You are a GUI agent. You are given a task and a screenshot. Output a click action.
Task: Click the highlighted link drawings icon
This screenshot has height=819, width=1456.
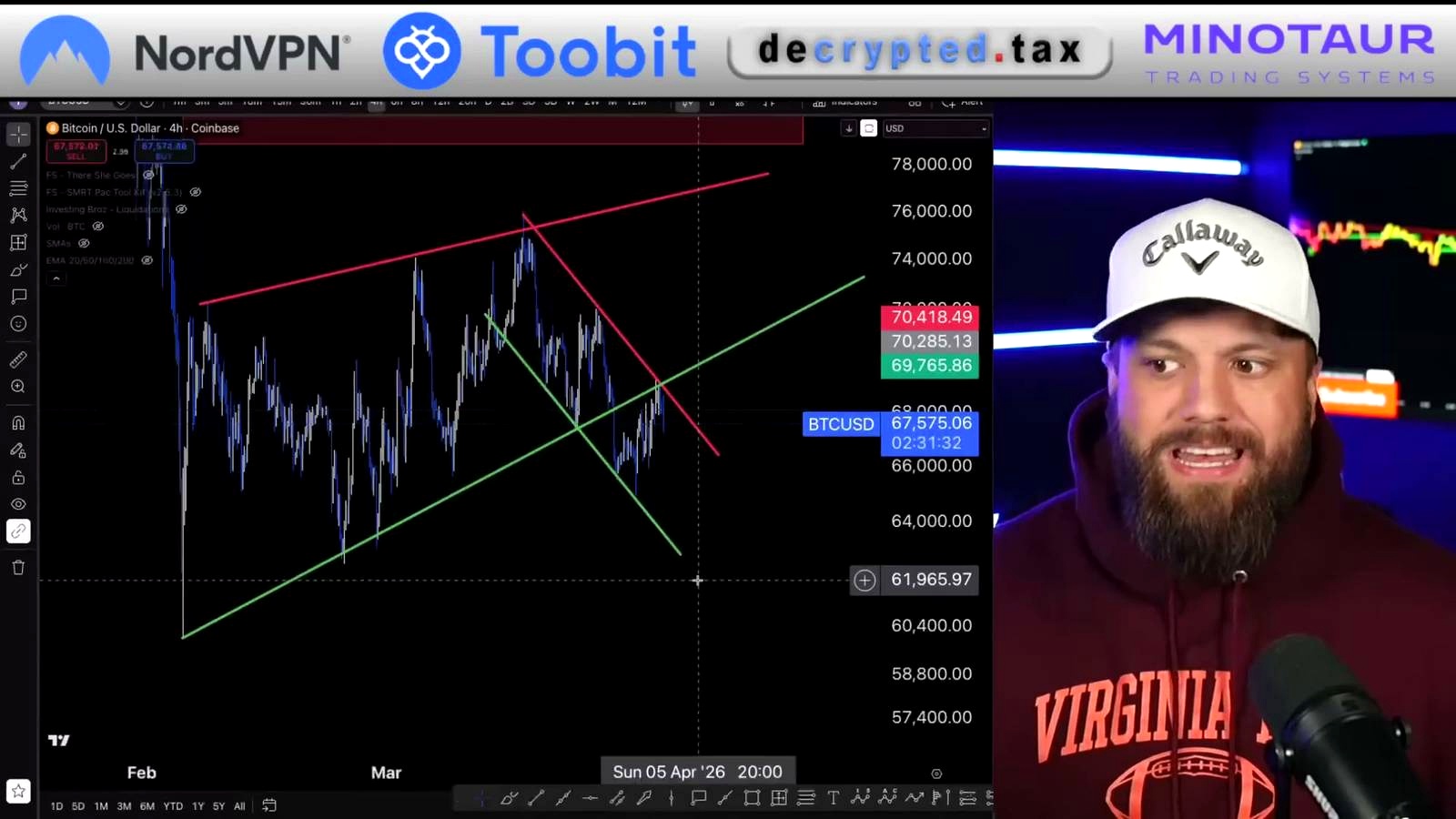click(18, 531)
